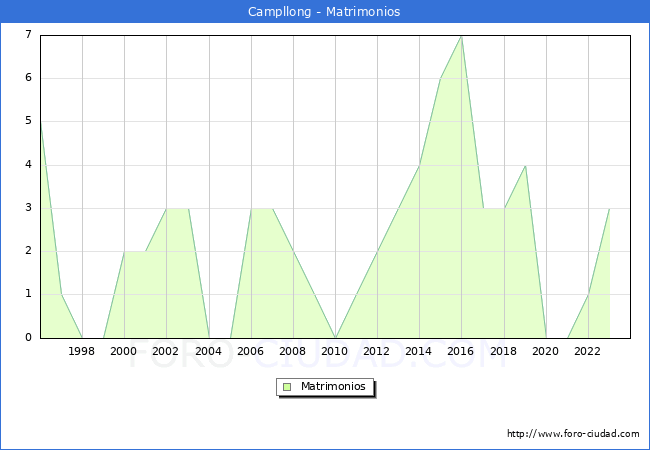
Task: Select the 2018 x-axis label
Action: pyautogui.click(x=504, y=351)
